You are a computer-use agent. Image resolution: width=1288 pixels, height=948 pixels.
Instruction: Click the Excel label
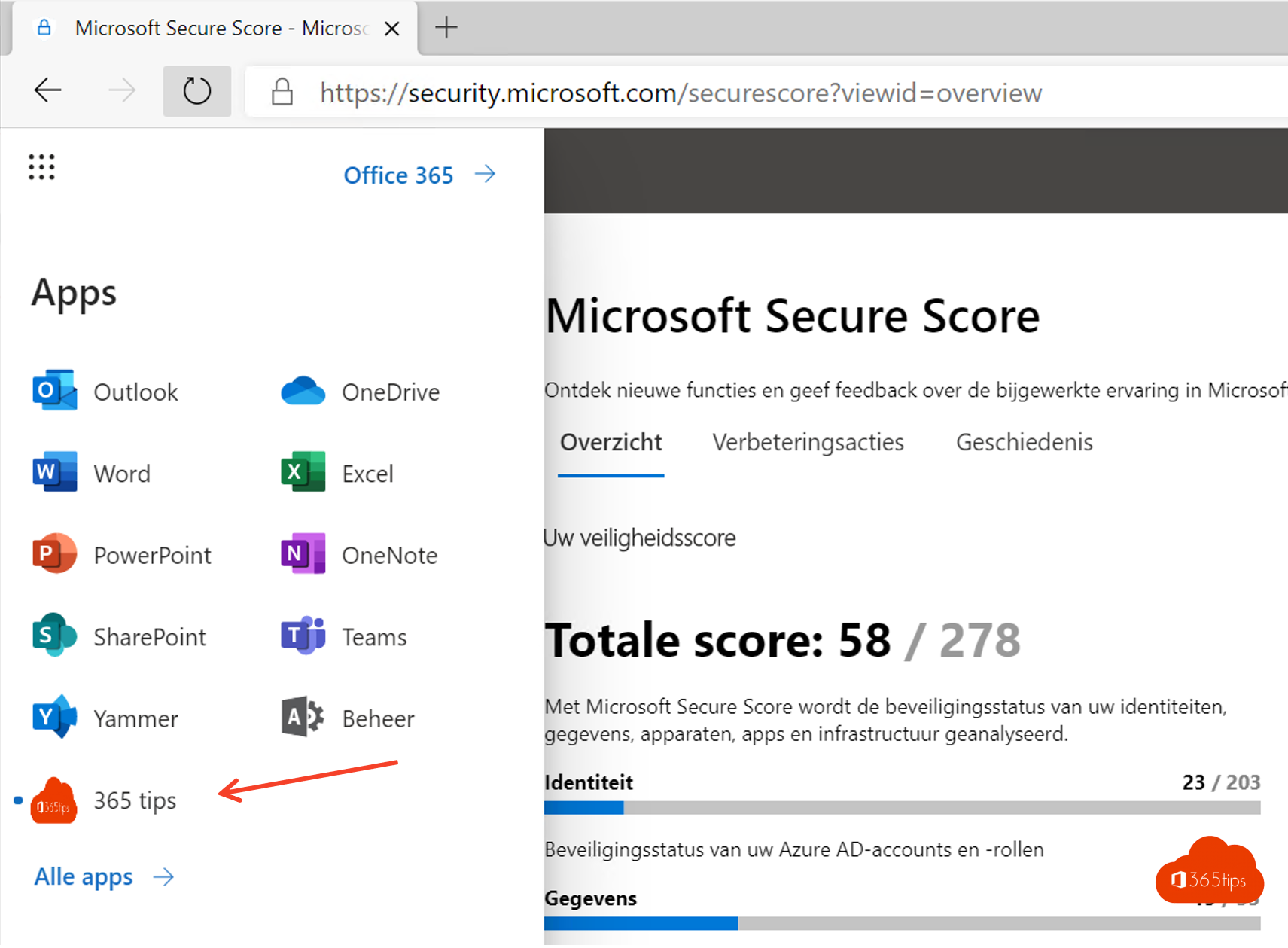[367, 474]
